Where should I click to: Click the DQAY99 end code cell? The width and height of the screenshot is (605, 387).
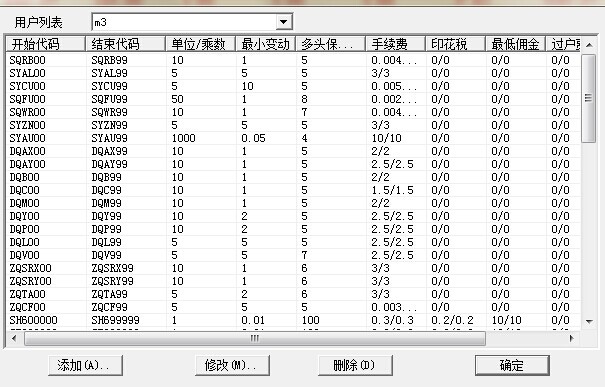point(109,164)
